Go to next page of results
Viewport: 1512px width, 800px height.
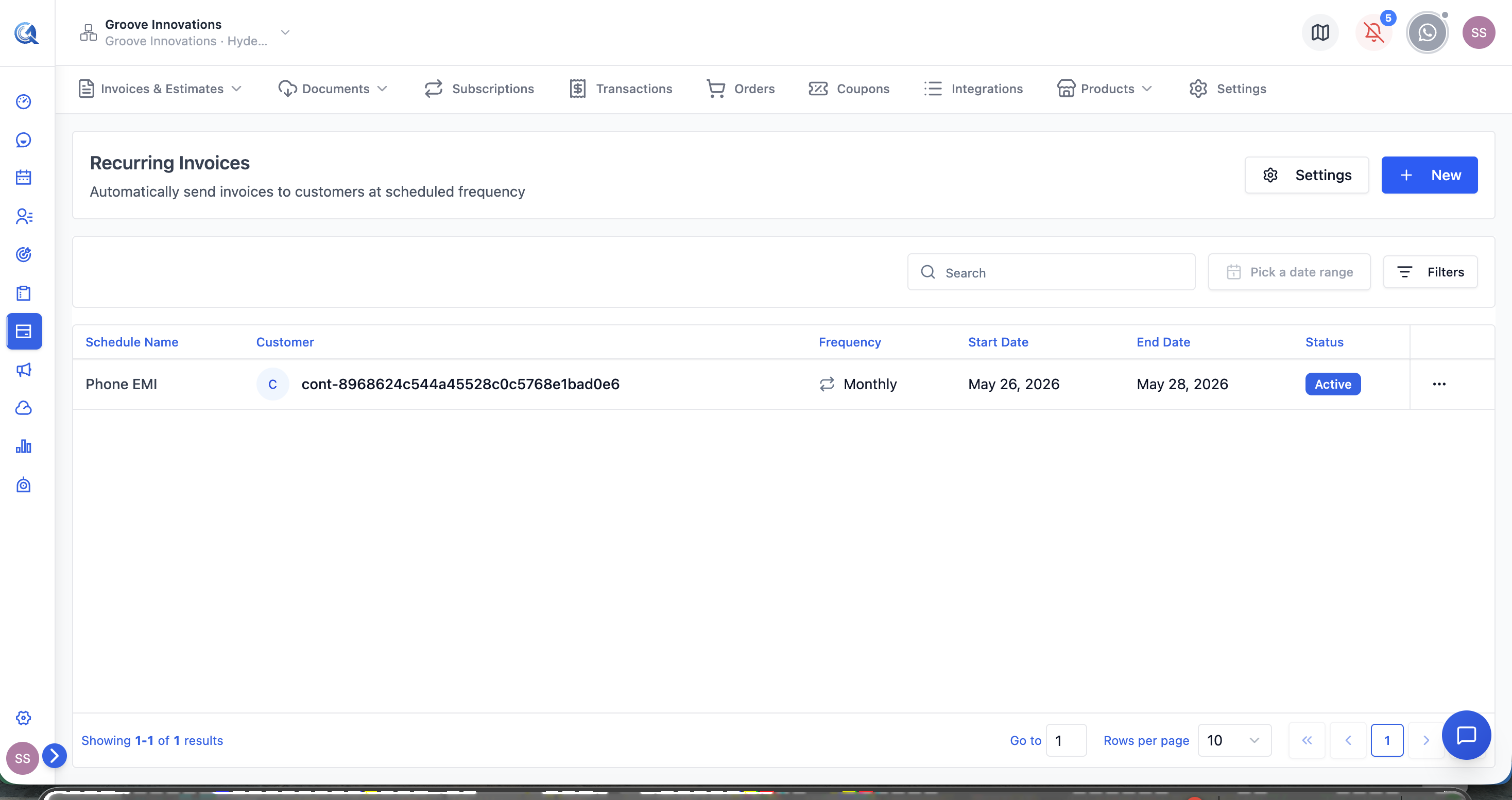click(1425, 740)
